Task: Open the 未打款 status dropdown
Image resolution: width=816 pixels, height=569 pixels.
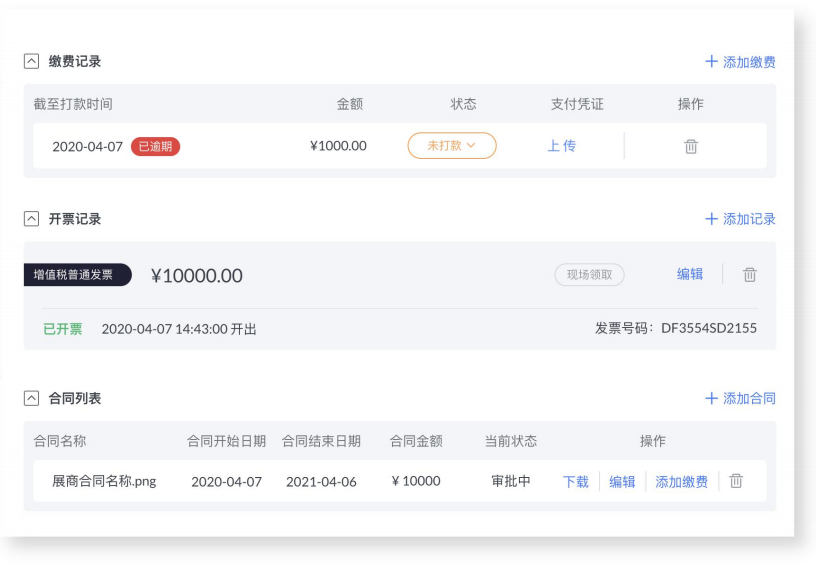Action: click(452, 146)
